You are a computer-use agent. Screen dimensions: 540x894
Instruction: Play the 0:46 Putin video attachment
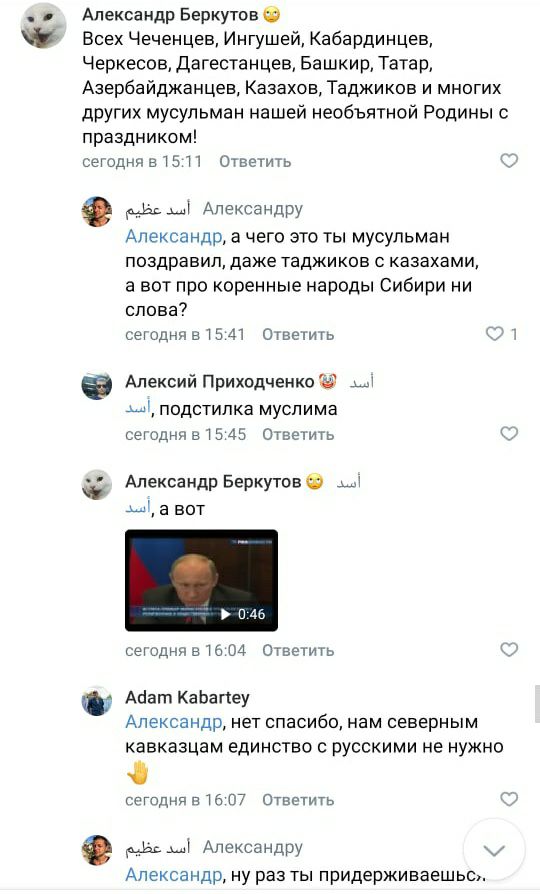[201, 580]
